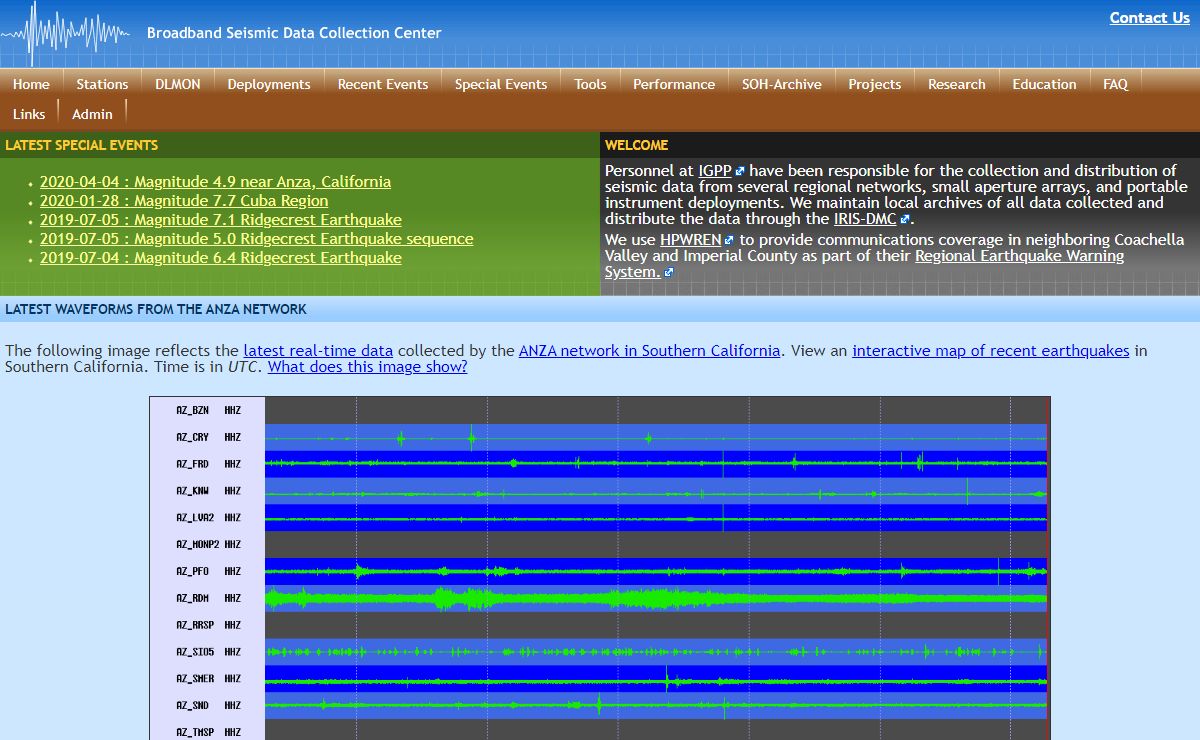This screenshot has width=1200, height=740.
Task: Select the Deployments menu
Action: [x=269, y=84]
